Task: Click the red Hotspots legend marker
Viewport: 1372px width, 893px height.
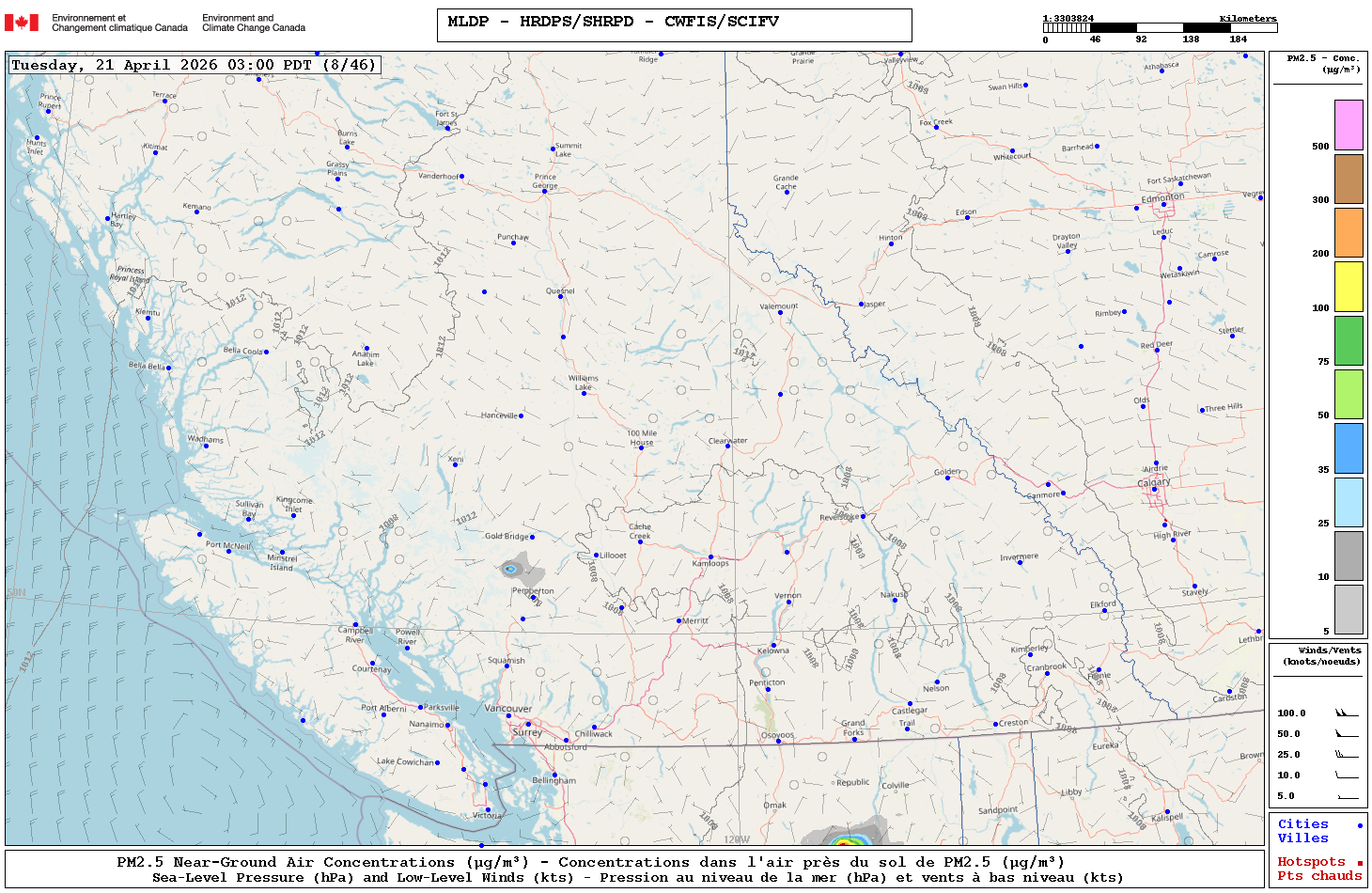Action: pos(1359,863)
